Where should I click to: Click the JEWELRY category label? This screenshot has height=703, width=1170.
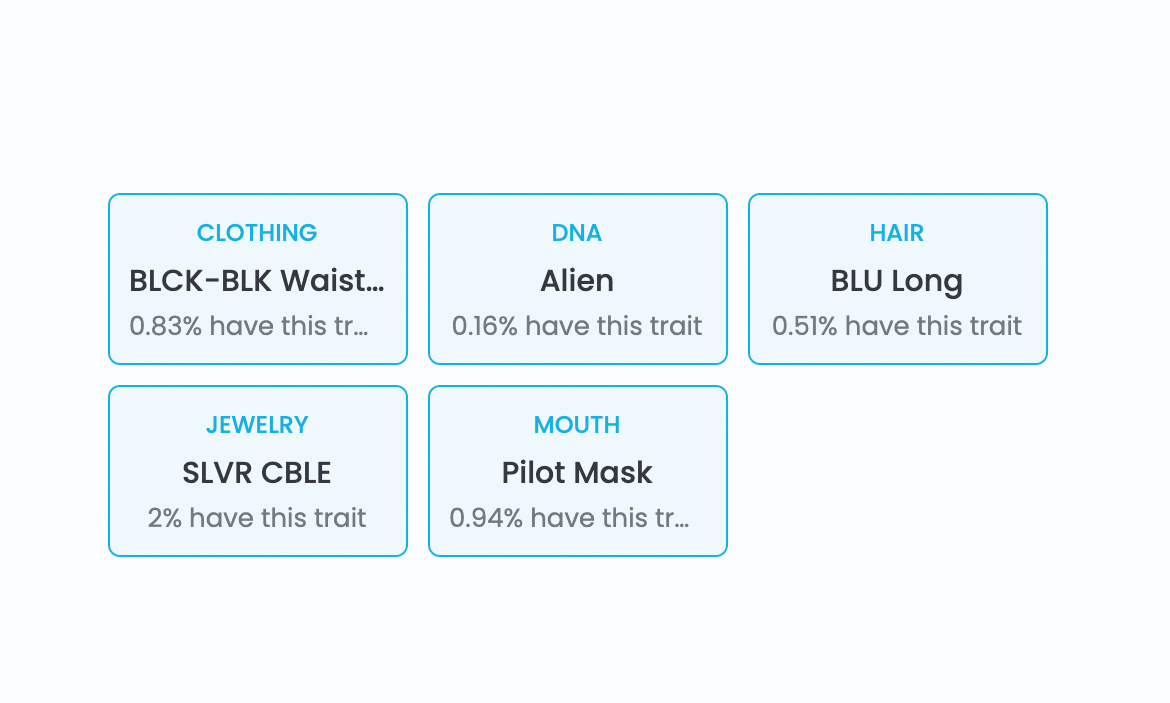[257, 425]
